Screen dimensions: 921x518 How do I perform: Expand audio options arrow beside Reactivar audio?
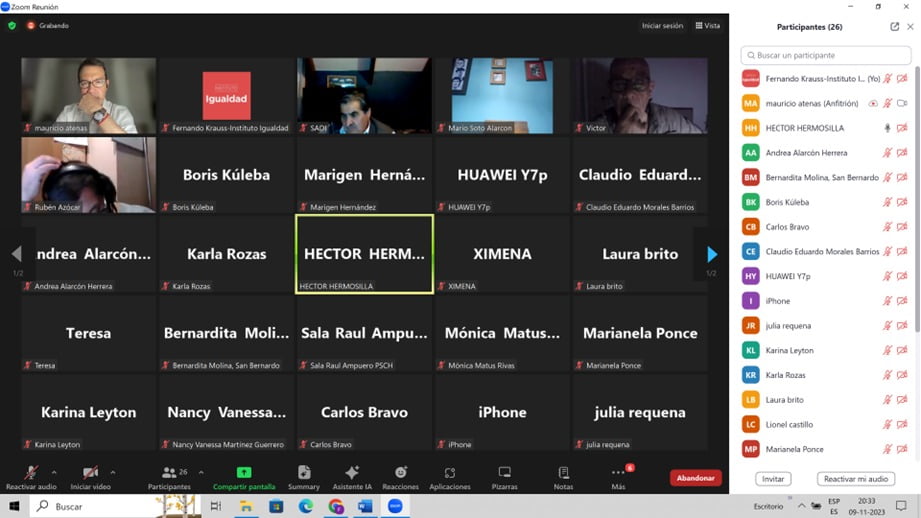pyautogui.click(x=54, y=472)
